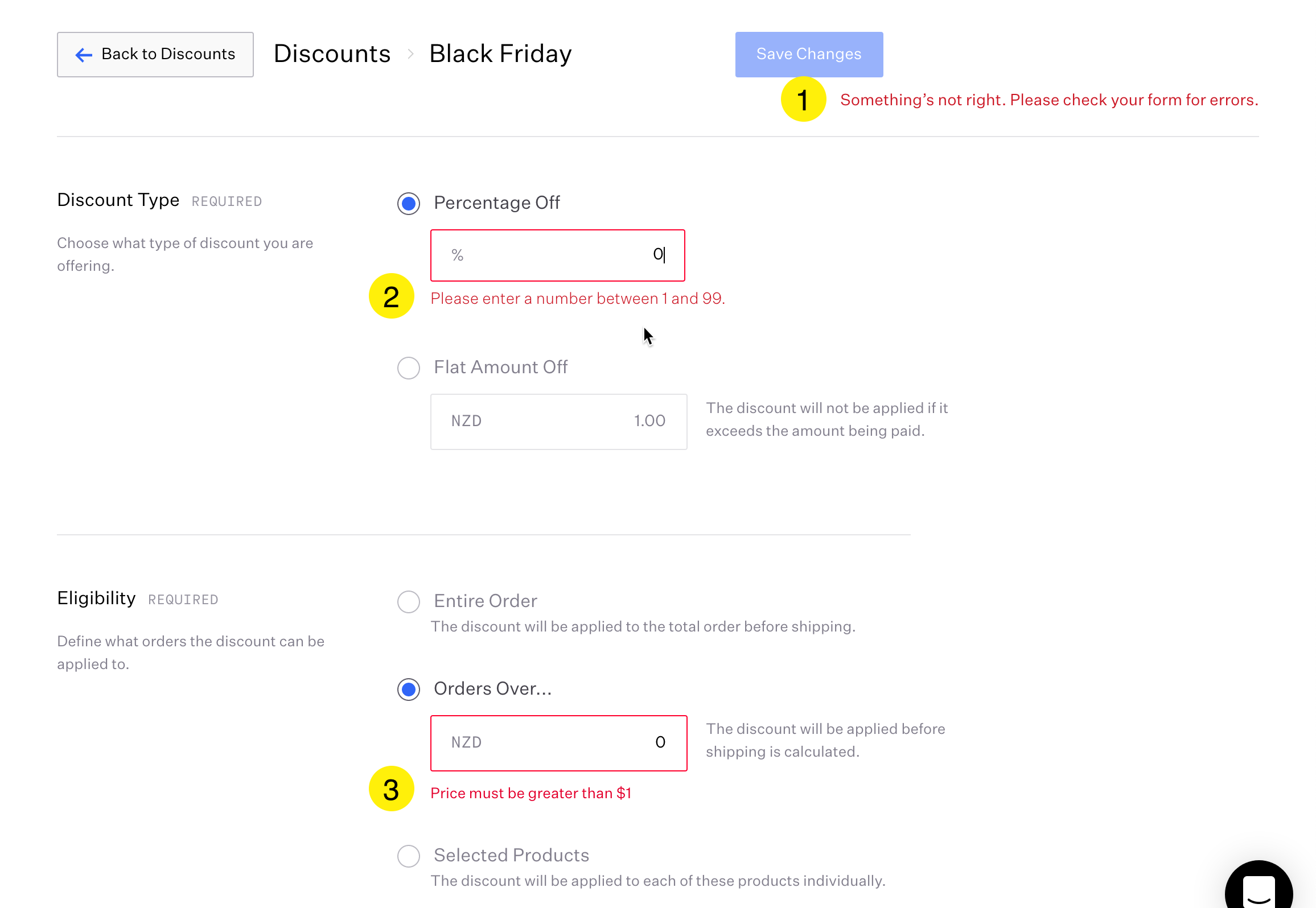Click the Orders Over NZD amount field
The height and width of the screenshot is (908, 1316).
click(558, 743)
